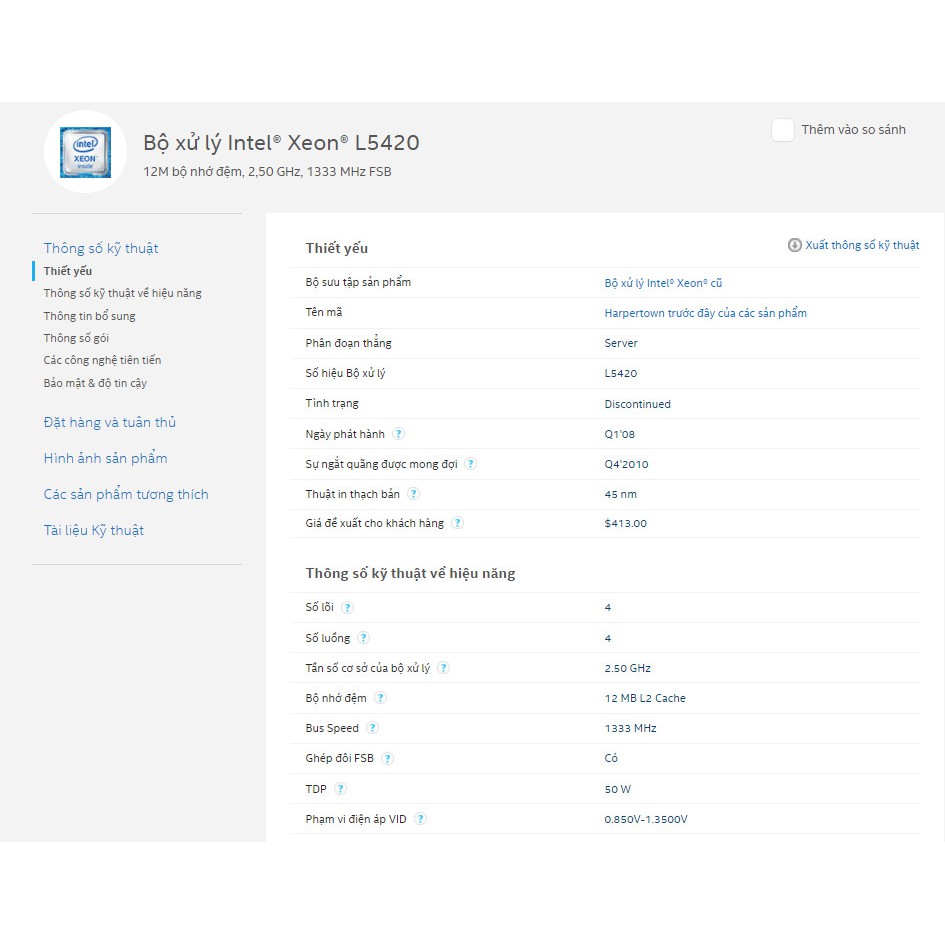Screen dimensions: 945x945
Task: Select Bảo mật & độ tin cậy sidebar item
Action: point(95,383)
